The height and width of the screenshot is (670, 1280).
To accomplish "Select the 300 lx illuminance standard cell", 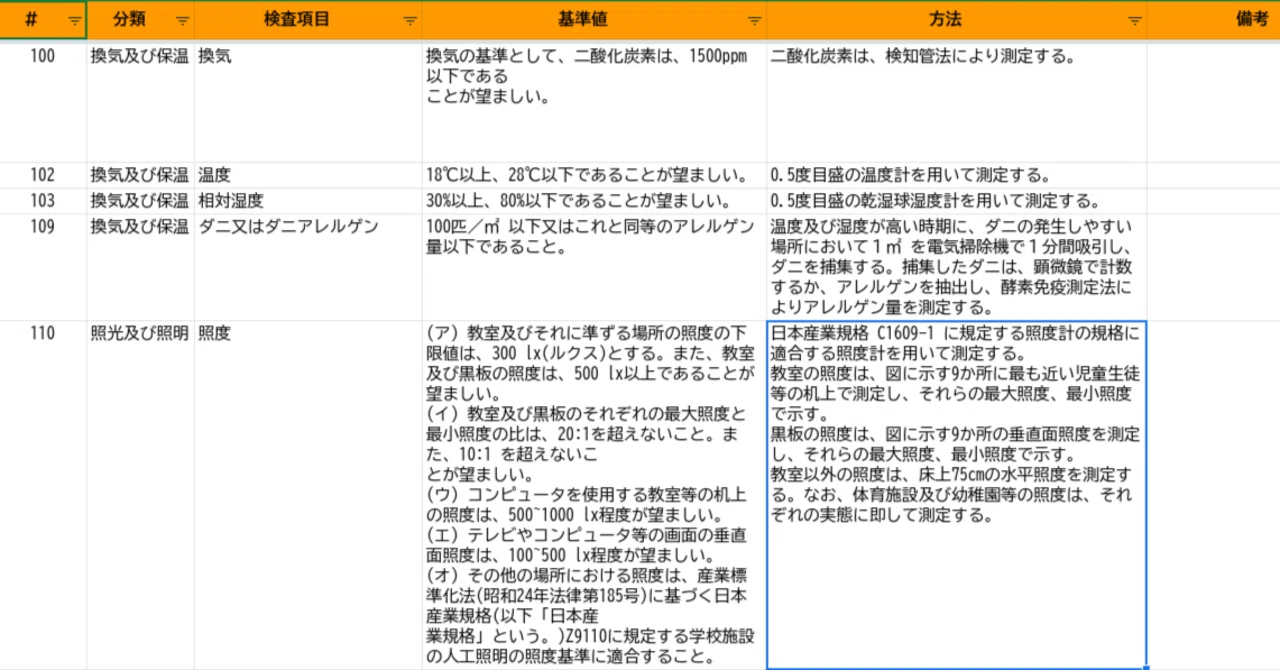I will tap(594, 495).
